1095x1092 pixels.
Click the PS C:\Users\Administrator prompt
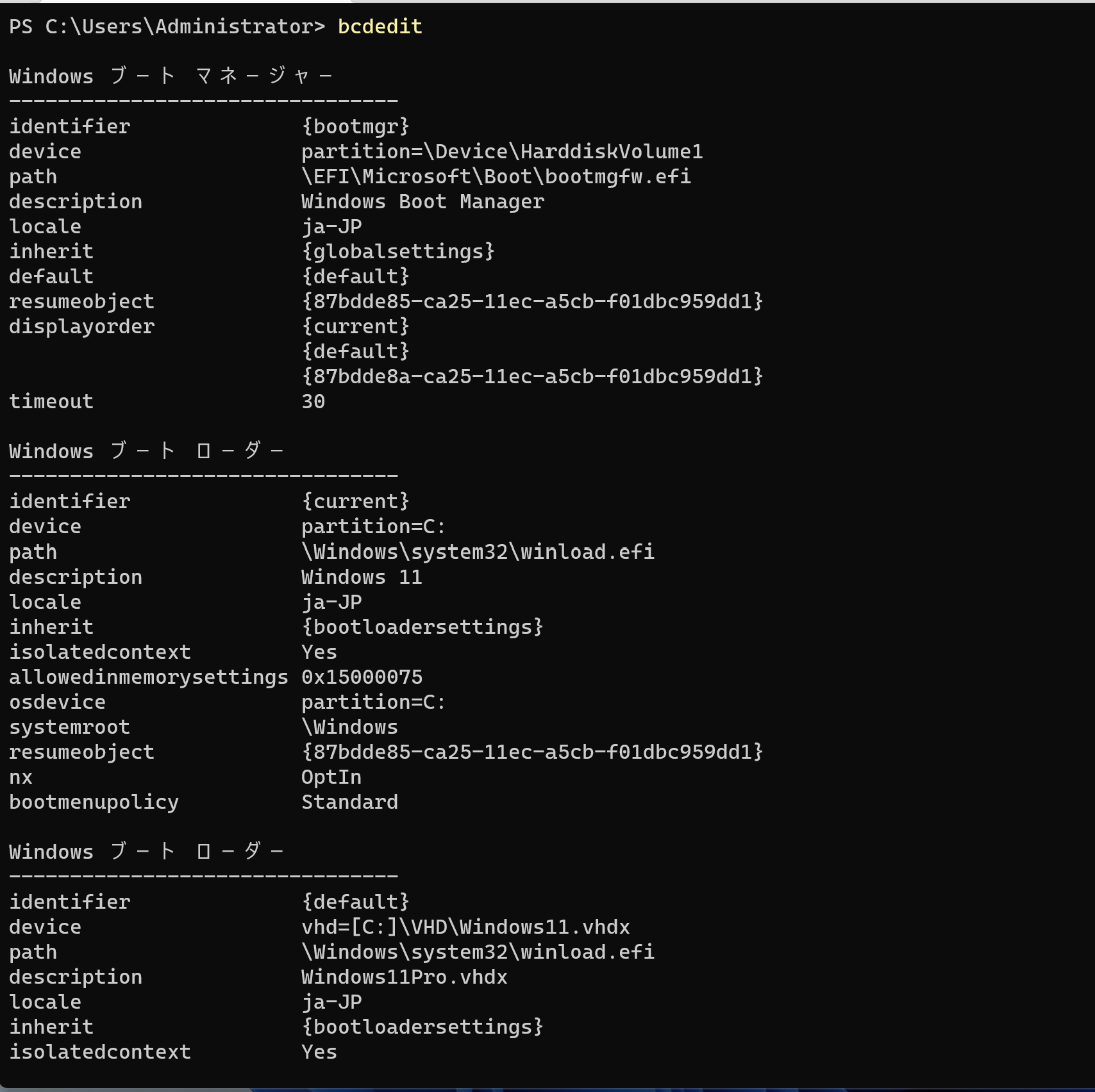tap(167, 26)
